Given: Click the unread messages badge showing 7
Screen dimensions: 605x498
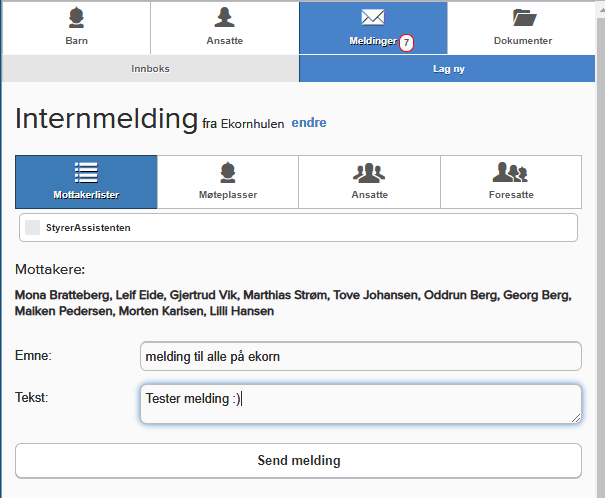Looking at the screenshot, I should [x=406, y=42].
